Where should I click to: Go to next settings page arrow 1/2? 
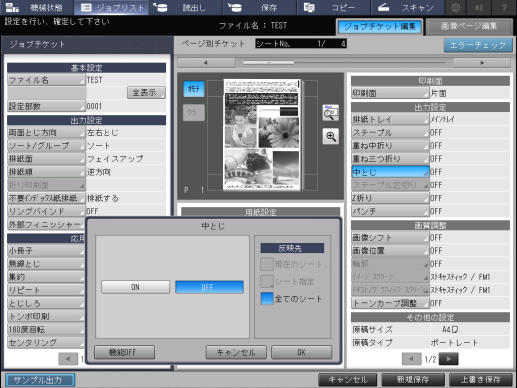coord(448,359)
